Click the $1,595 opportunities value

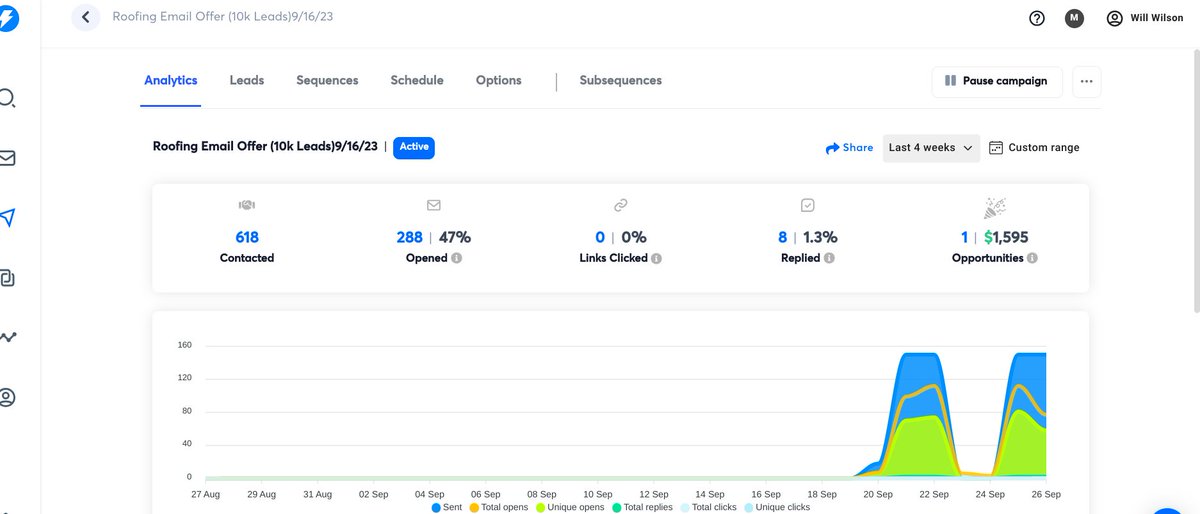pos(1006,238)
